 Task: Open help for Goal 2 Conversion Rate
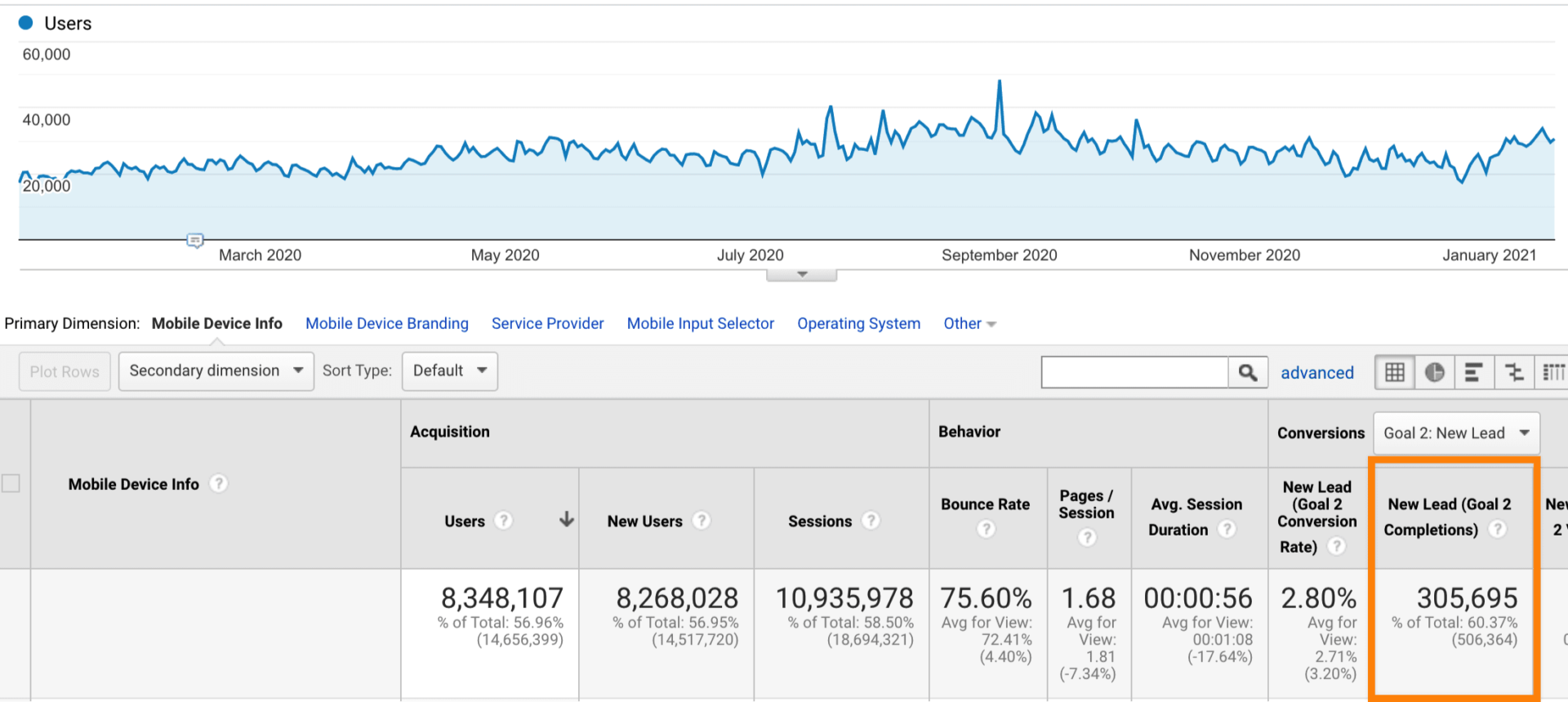click(1336, 546)
